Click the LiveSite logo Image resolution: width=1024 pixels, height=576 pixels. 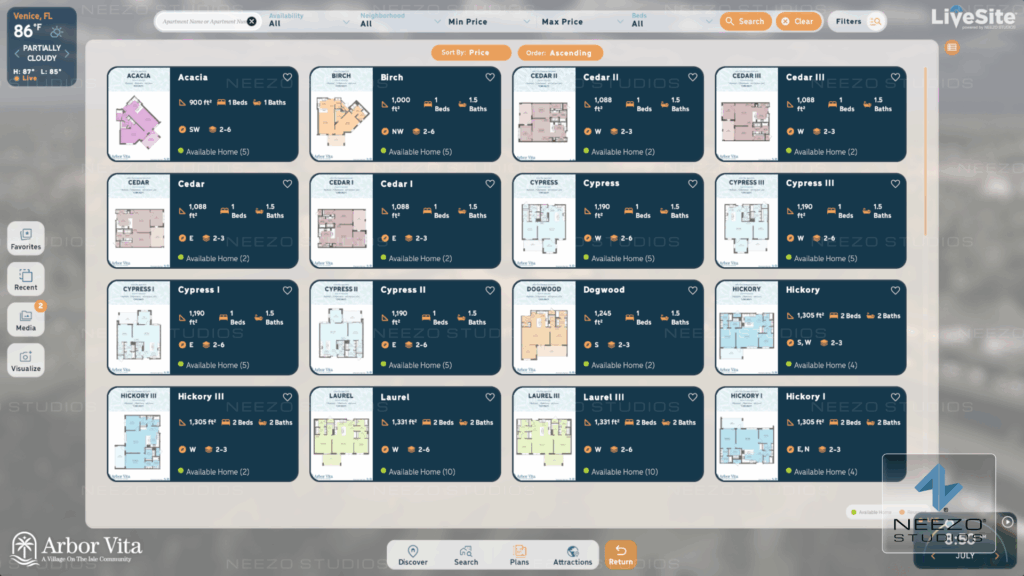[x=974, y=18]
